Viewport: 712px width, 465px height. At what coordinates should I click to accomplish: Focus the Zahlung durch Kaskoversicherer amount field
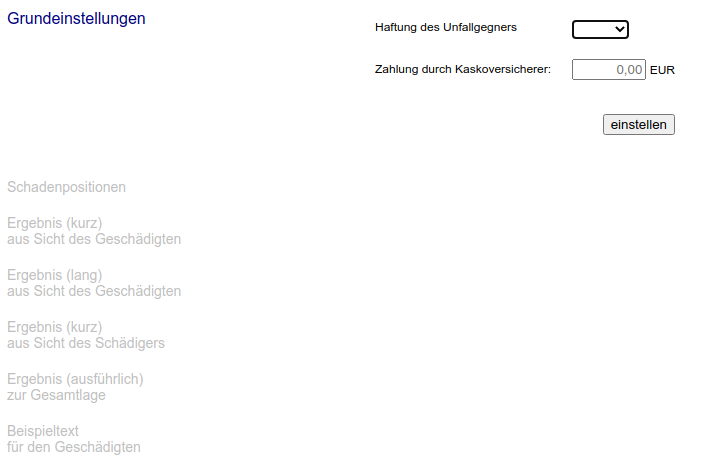coord(608,70)
